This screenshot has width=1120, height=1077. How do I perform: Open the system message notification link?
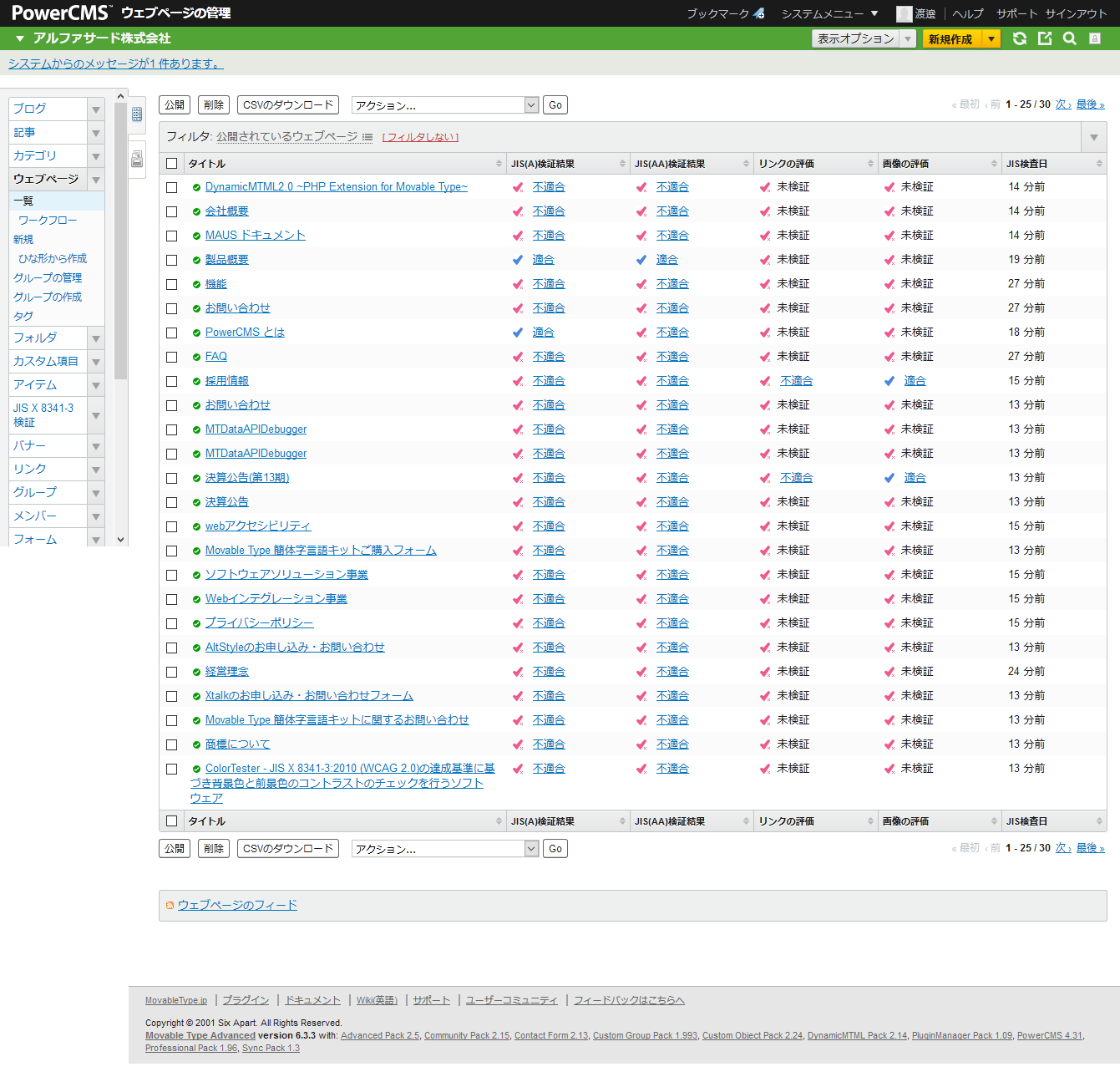[116, 64]
